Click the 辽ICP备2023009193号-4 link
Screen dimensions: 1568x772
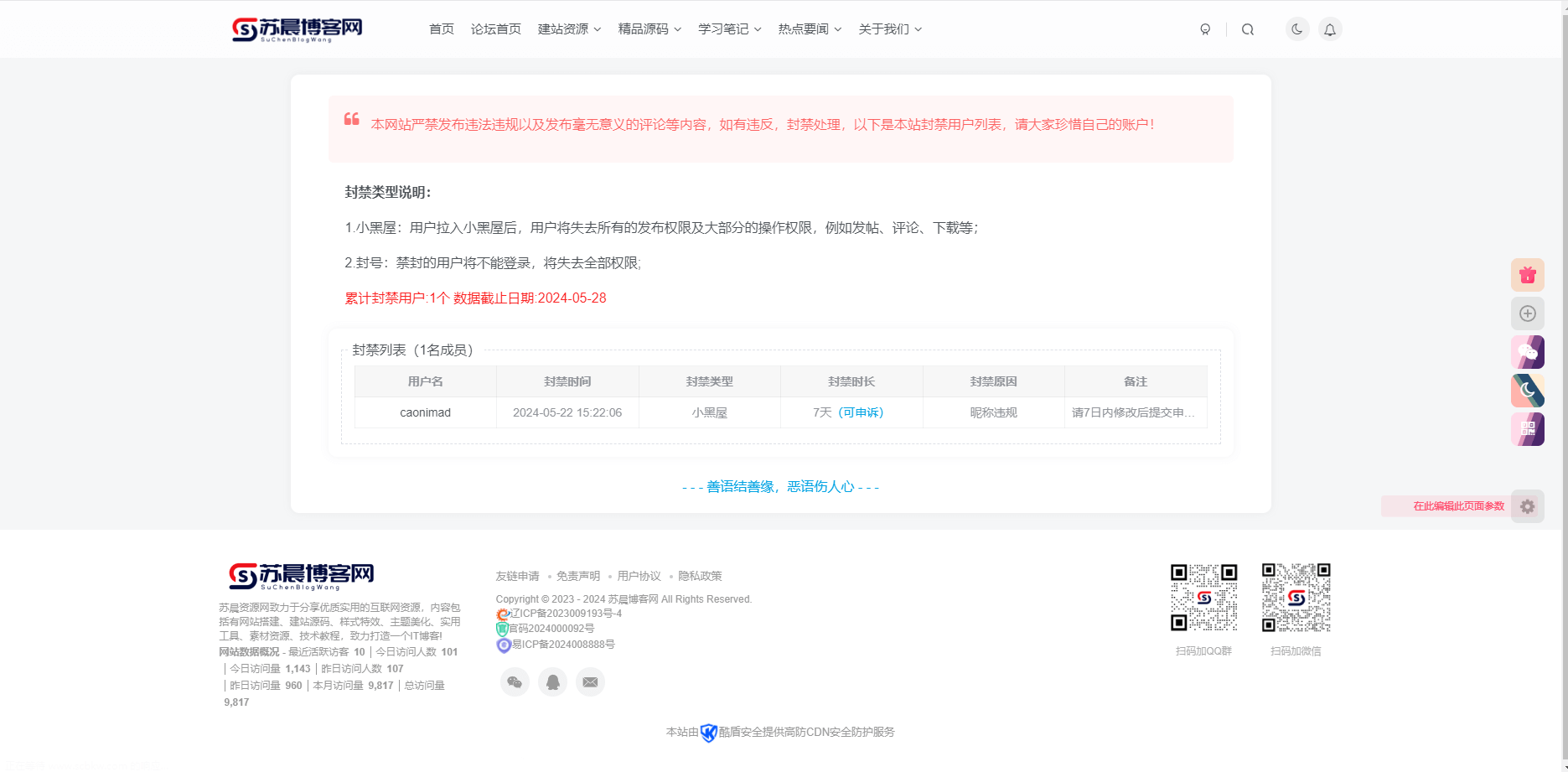coord(566,614)
